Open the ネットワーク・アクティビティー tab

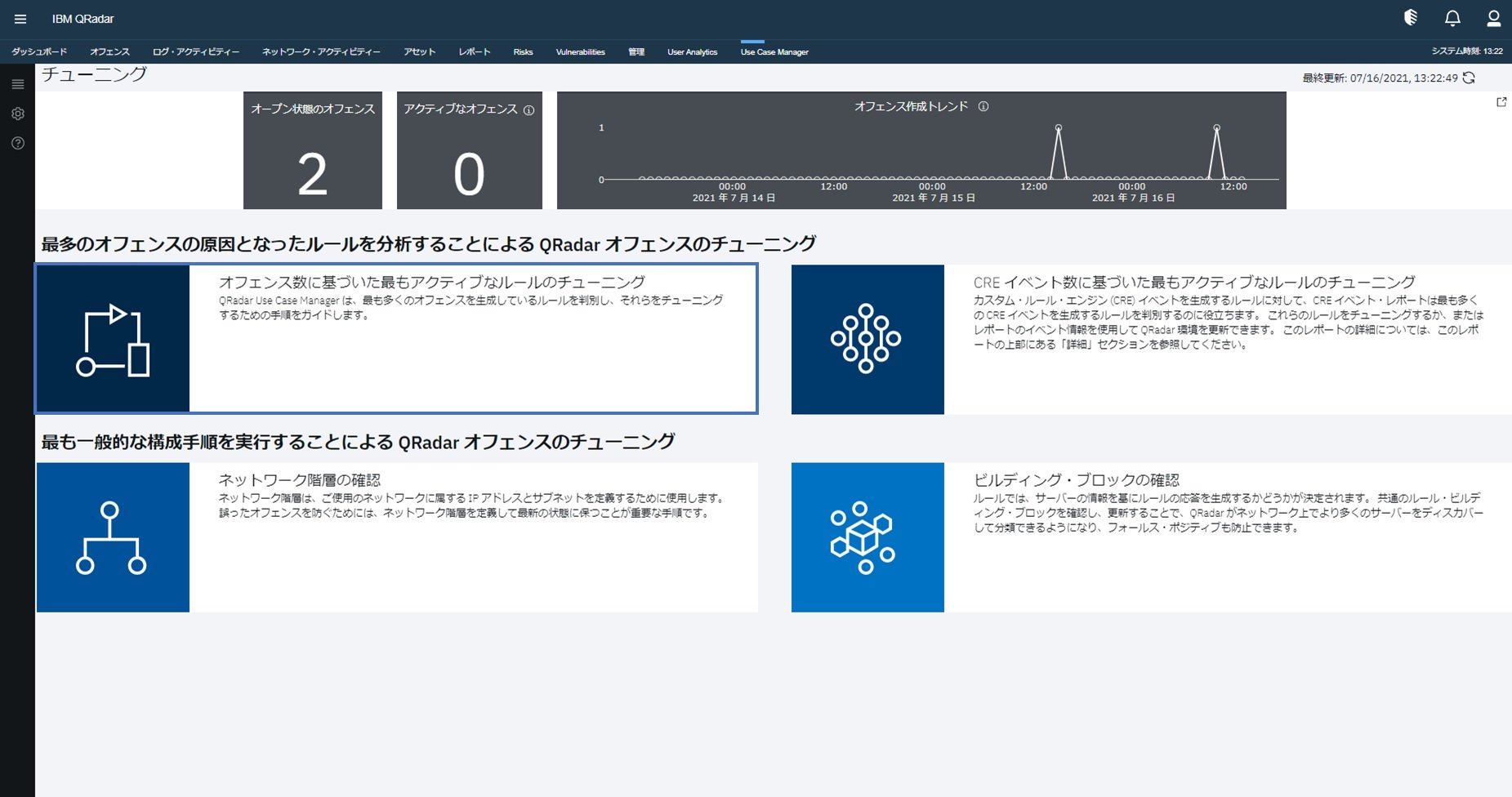point(321,51)
